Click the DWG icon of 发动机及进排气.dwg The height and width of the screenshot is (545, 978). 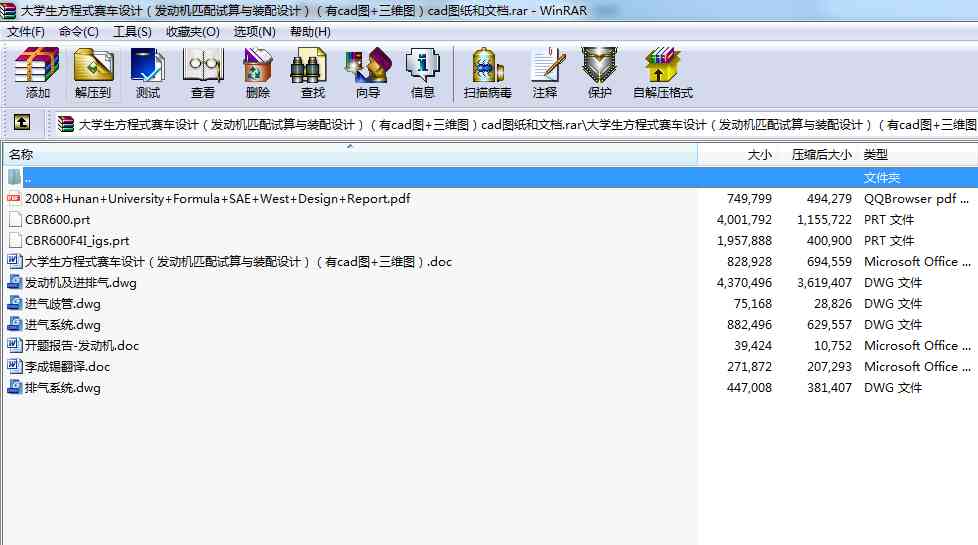pos(14,282)
